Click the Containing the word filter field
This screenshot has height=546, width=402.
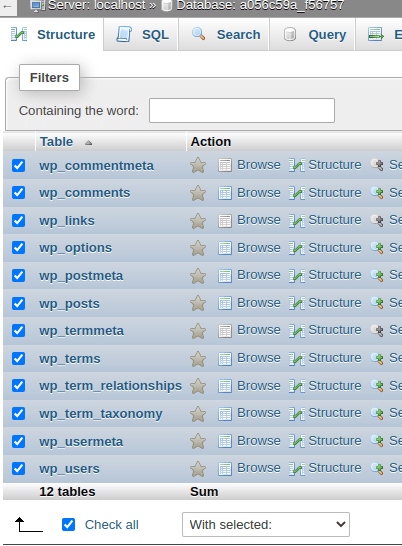click(x=242, y=110)
